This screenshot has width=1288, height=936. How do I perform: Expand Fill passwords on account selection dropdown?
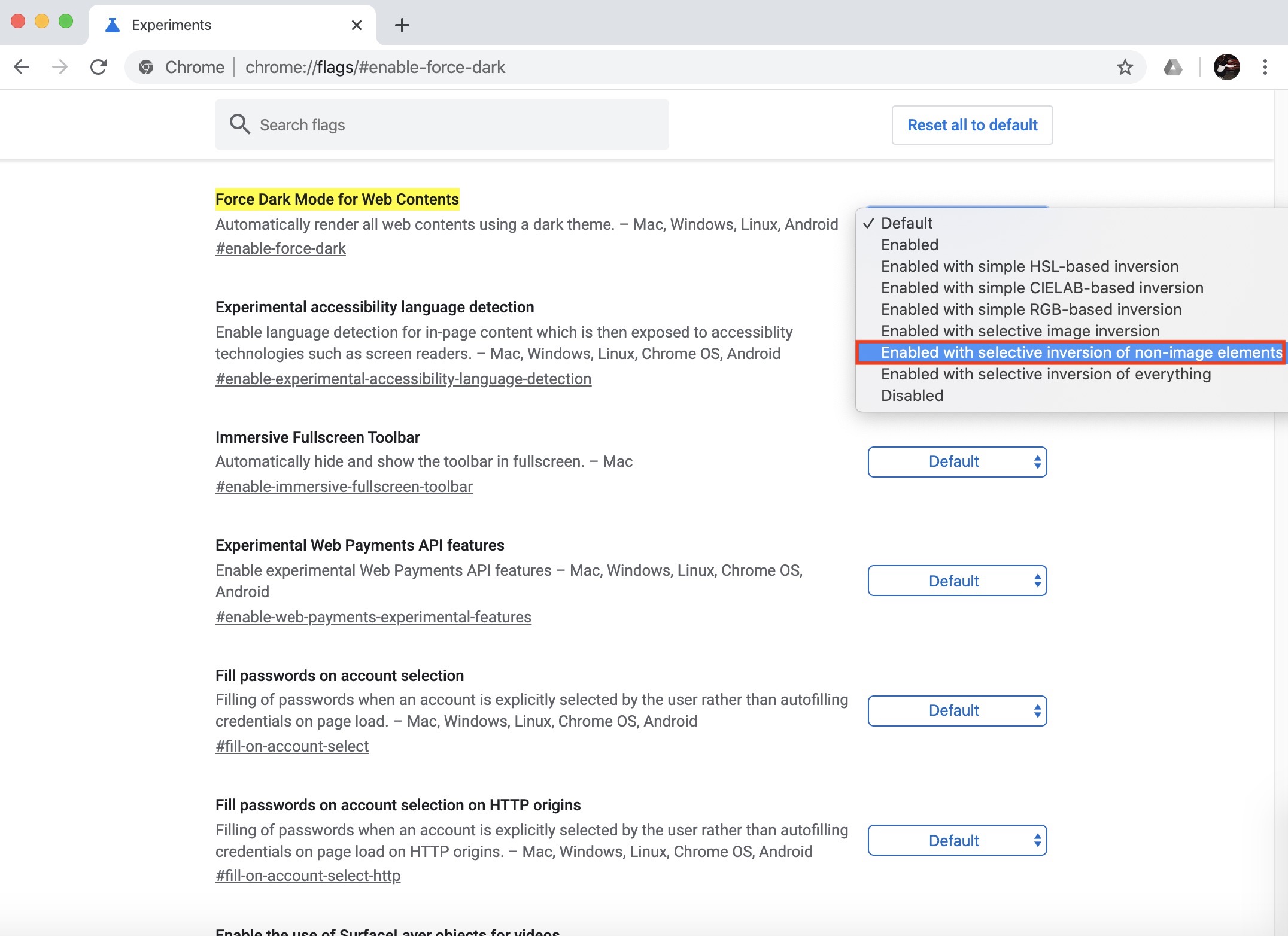(x=956, y=711)
